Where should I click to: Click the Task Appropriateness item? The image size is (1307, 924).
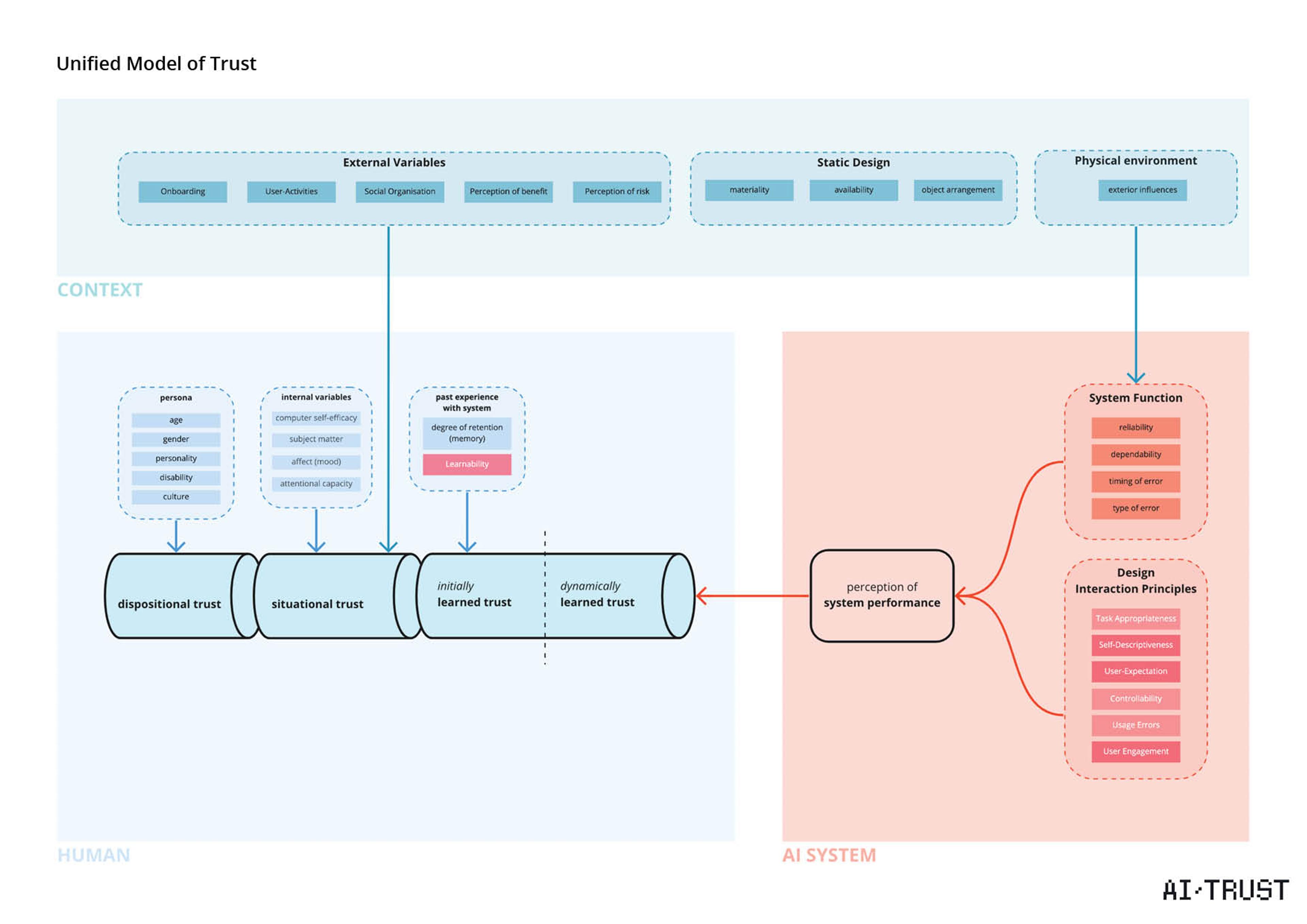click(x=1135, y=618)
